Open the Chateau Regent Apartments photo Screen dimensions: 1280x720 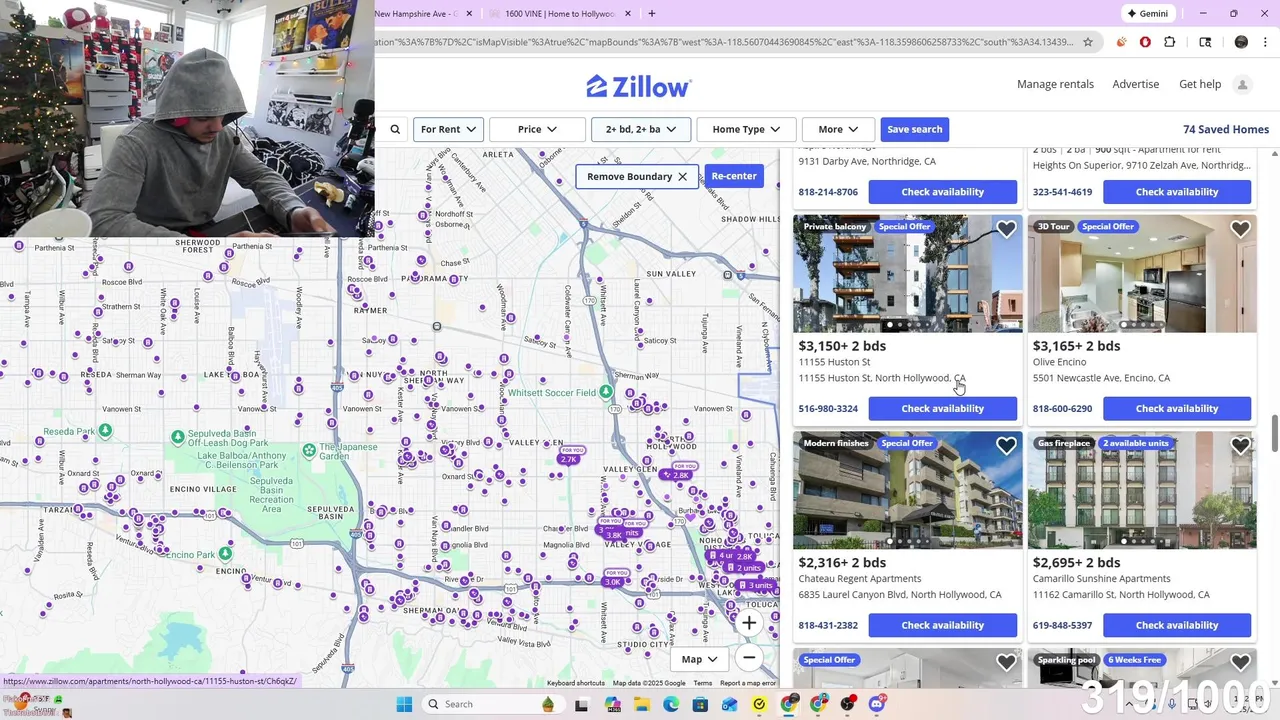(908, 490)
